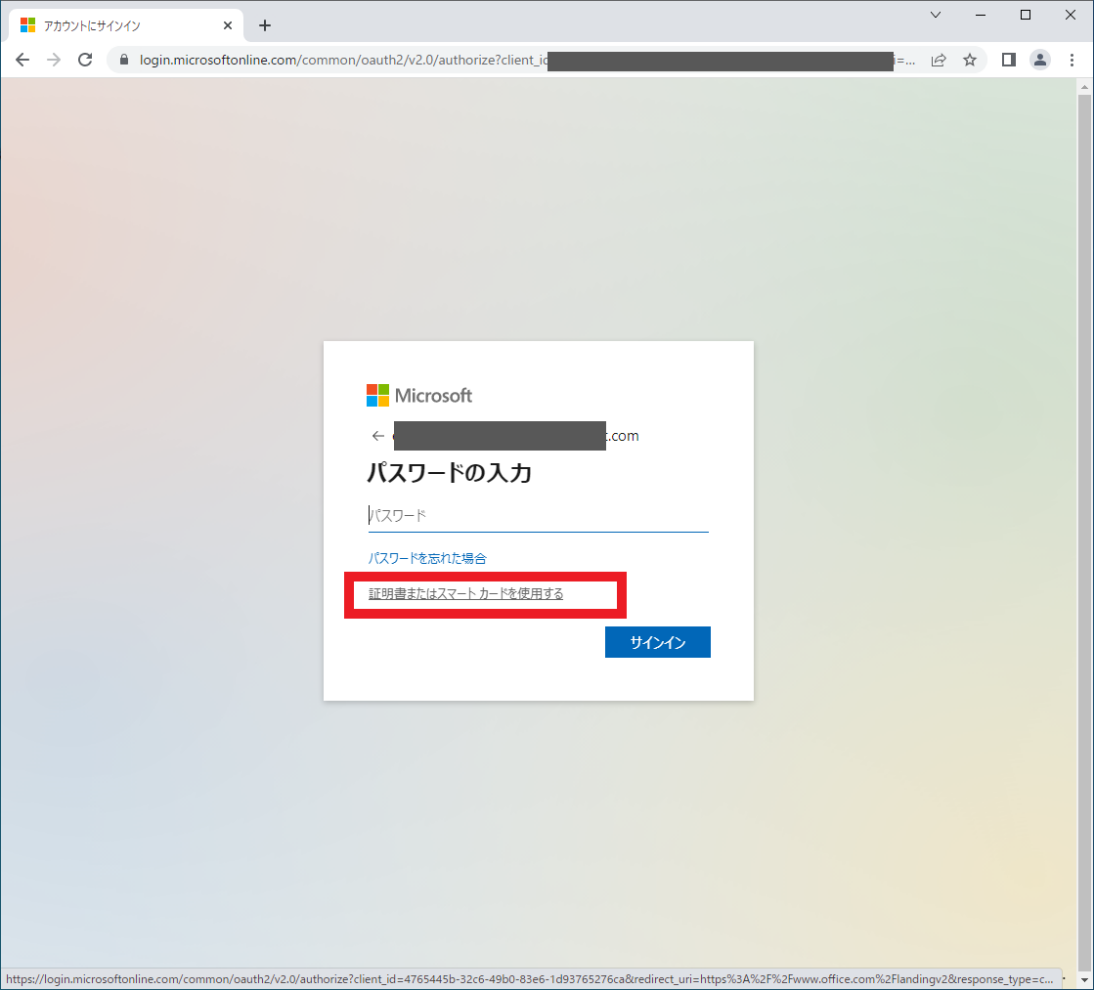Select the アカウントにサインイン tab
The image size is (1094, 990).
pos(126,26)
